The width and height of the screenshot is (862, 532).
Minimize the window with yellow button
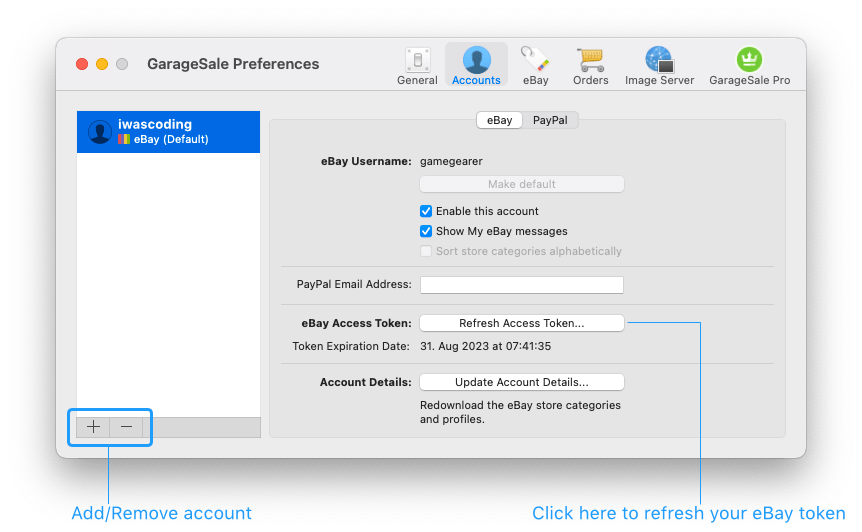(x=102, y=64)
